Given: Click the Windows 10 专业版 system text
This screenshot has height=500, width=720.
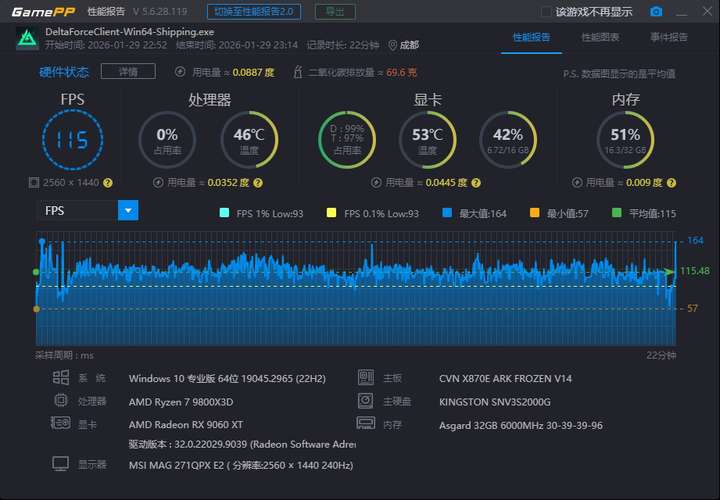Looking at the screenshot, I should click(x=227, y=379).
